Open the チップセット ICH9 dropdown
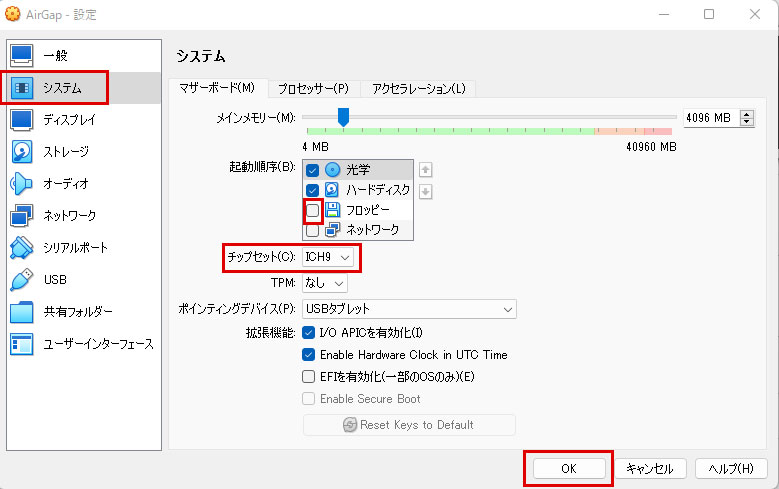779x489 pixels. click(328, 257)
